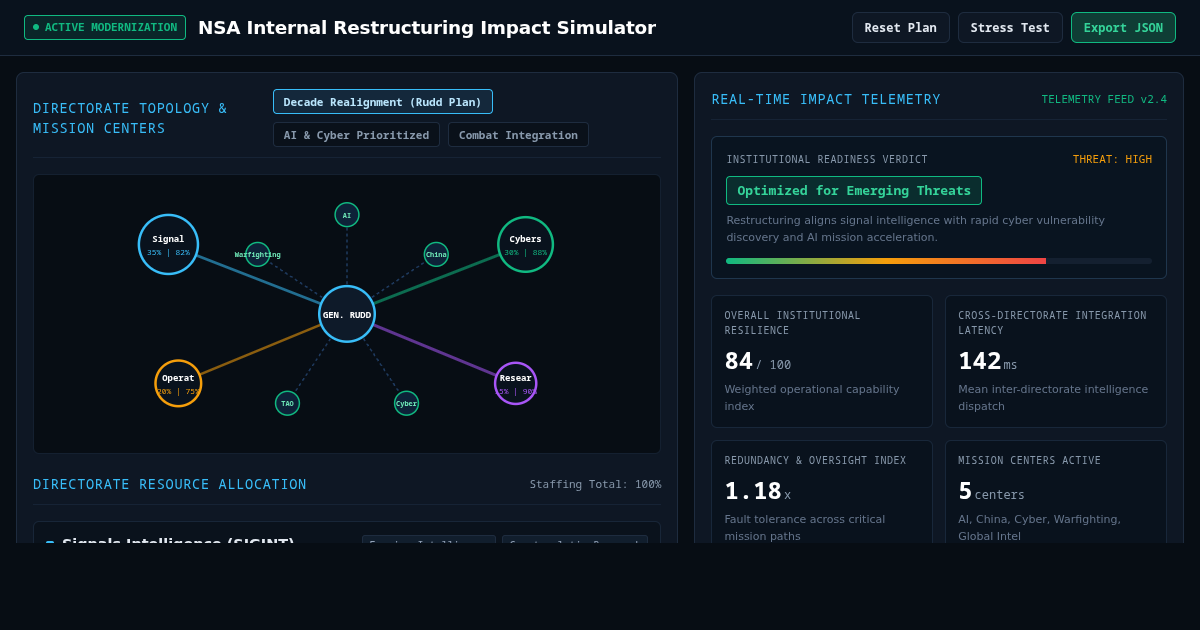Click the 'AI, China, Cyber, Warfighting, Global Intel' list

(1039, 528)
